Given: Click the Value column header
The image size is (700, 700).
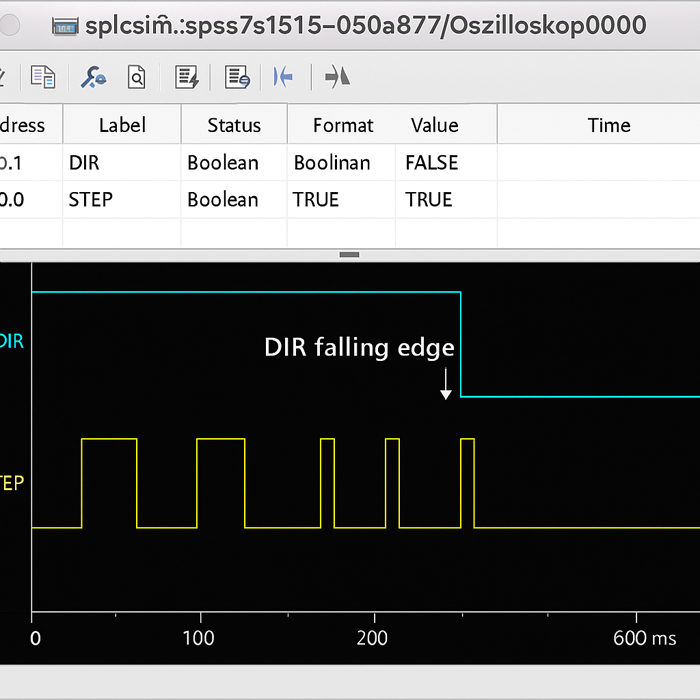Looking at the screenshot, I should tap(434, 125).
